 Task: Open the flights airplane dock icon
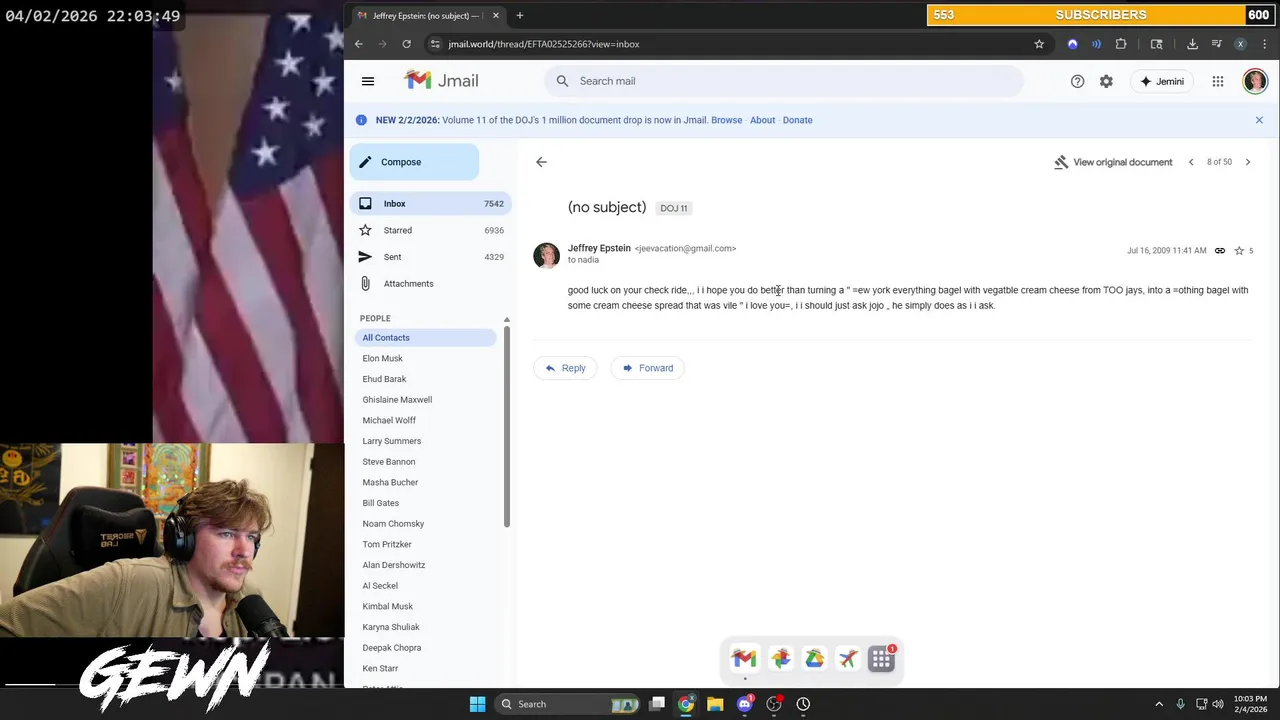click(x=848, y=658)
